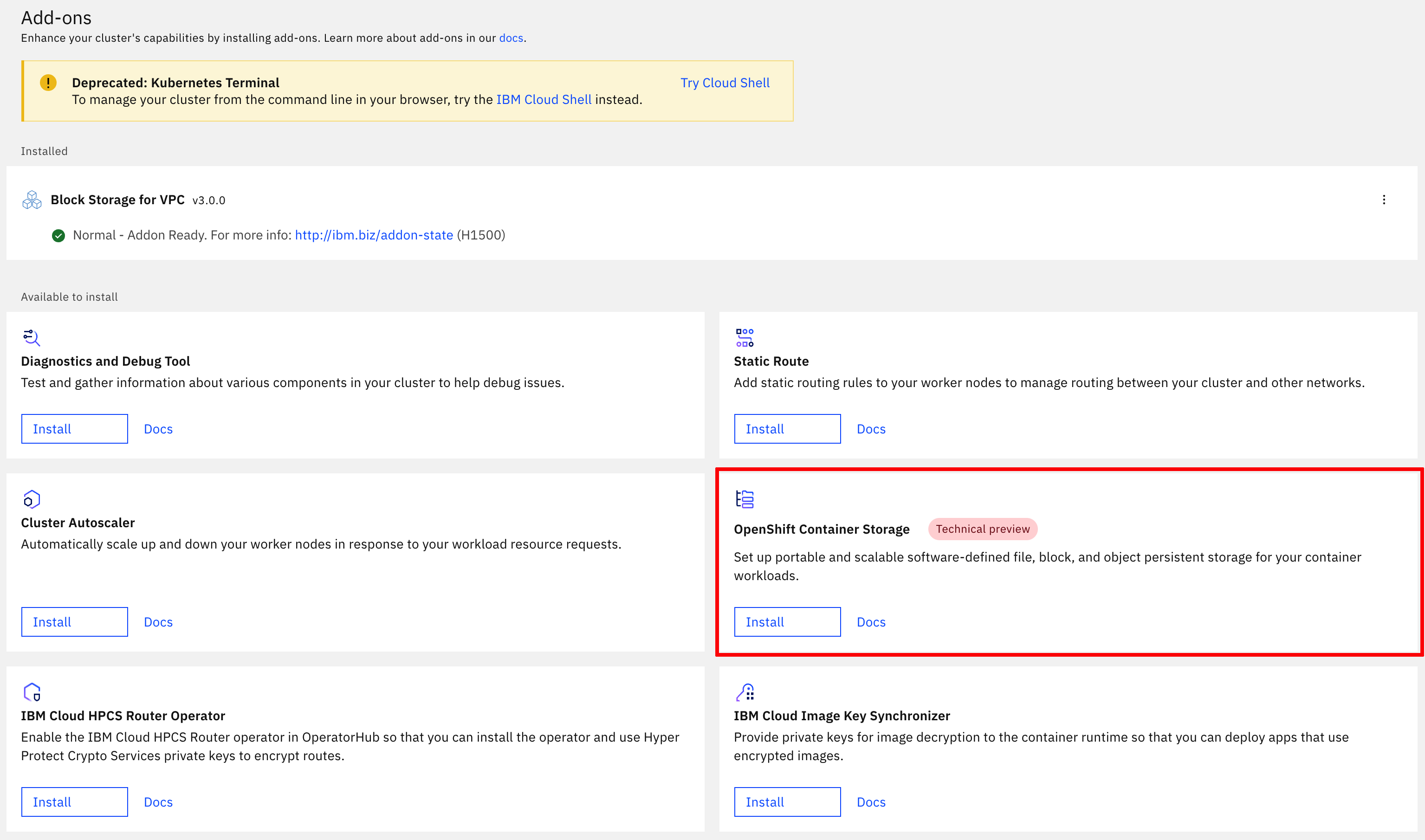Open the http://ibm.biz/addon-state link

pyautogui.click(x=374, y=235)
